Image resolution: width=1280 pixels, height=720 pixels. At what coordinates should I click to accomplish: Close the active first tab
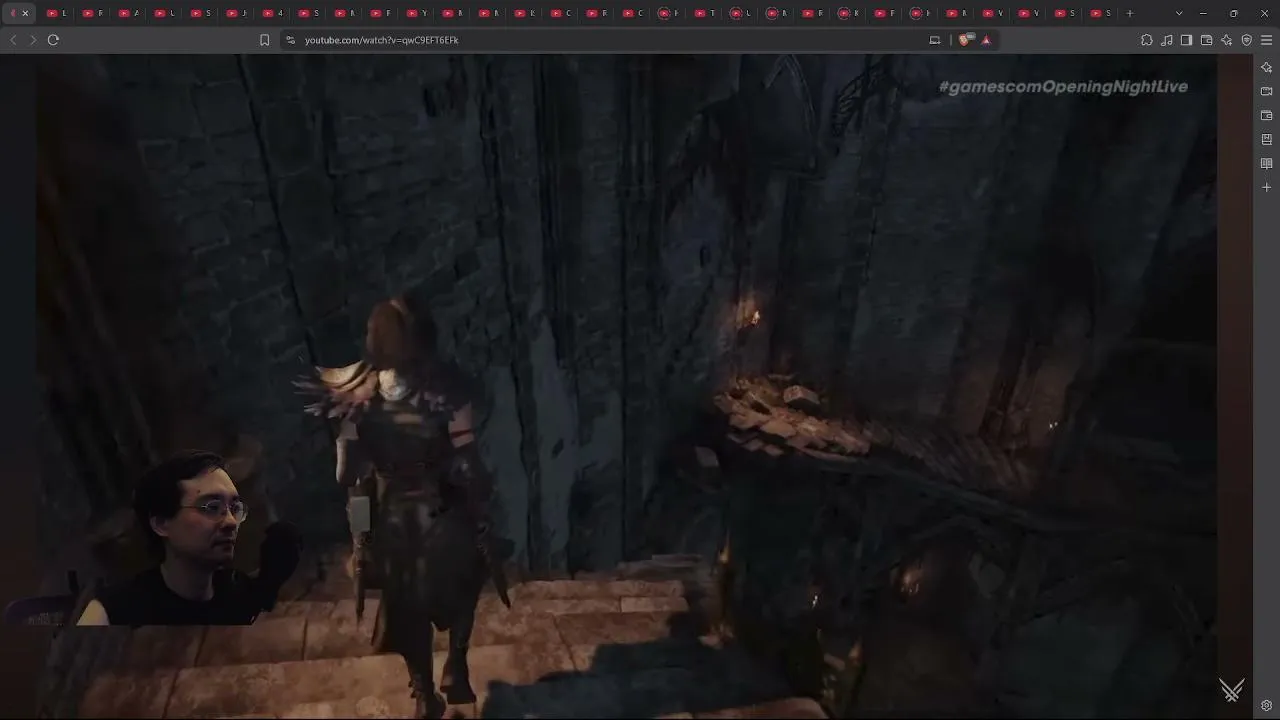(x=25, y=13)
